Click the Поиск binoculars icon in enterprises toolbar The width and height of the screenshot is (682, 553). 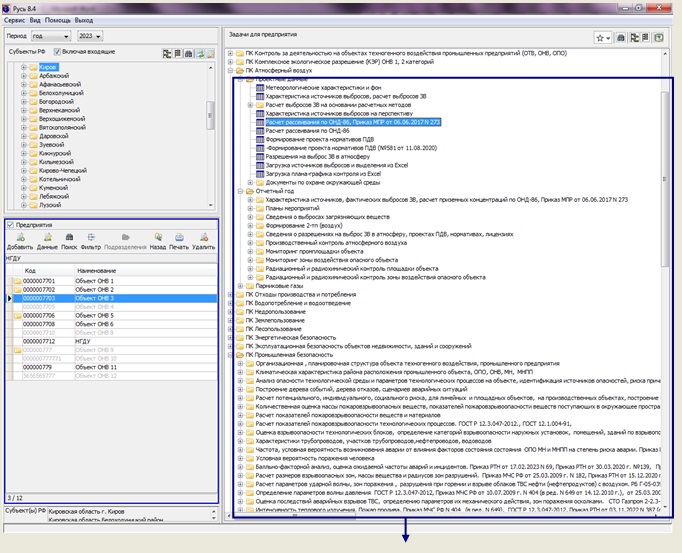point(68,236)
